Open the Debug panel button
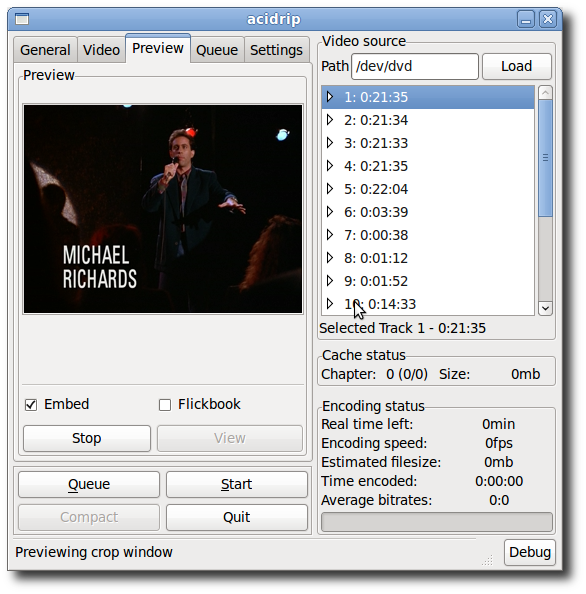This screenshot has height=594, width=586. (530, 552)
